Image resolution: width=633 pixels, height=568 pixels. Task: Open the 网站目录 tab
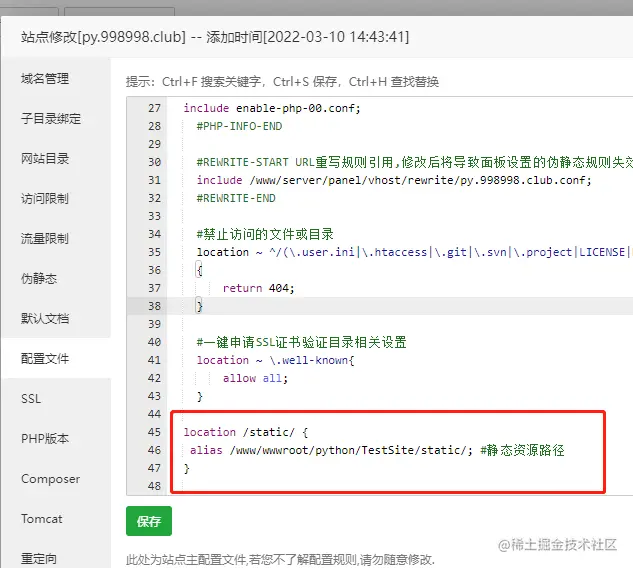(x=45, y=158)
